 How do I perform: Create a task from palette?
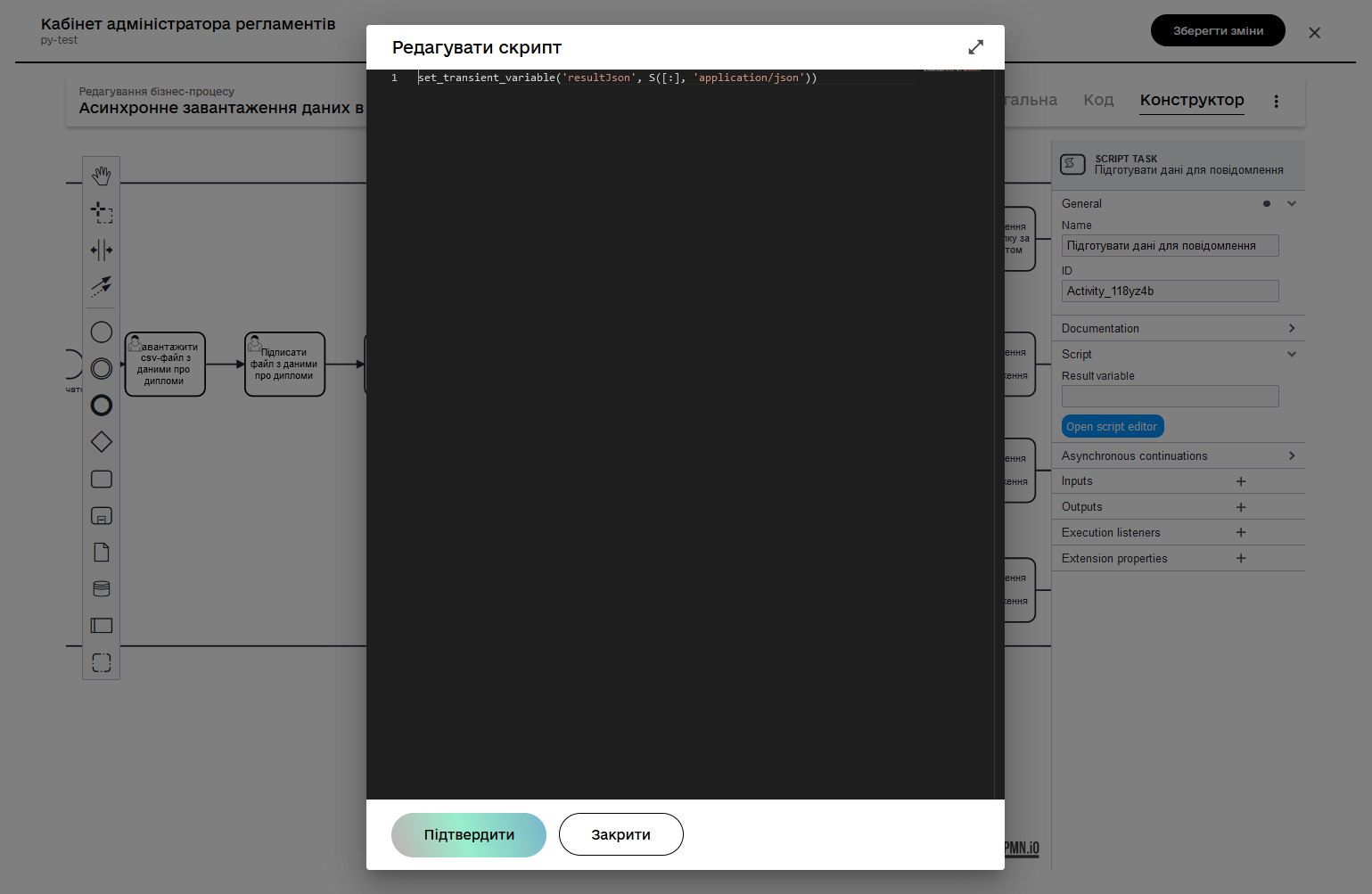point(102,480)
